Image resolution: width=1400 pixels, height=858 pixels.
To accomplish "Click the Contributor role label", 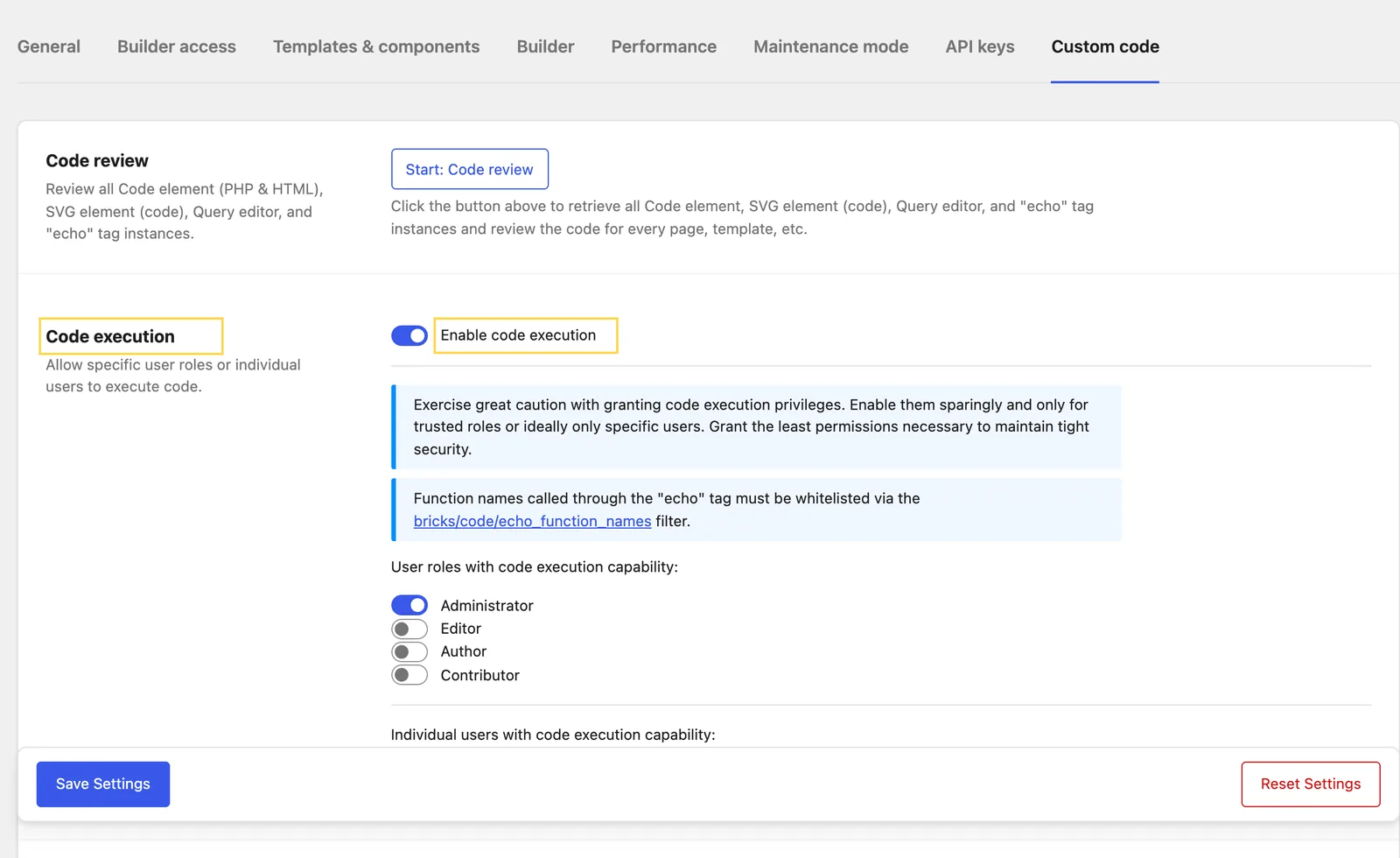I will click(x=480, y=675).
